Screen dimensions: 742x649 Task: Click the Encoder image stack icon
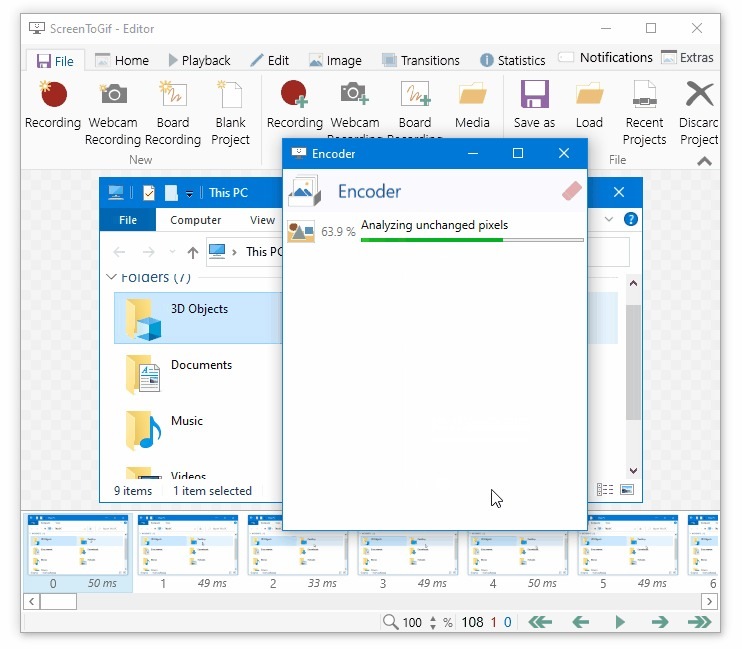coord(305,191)
